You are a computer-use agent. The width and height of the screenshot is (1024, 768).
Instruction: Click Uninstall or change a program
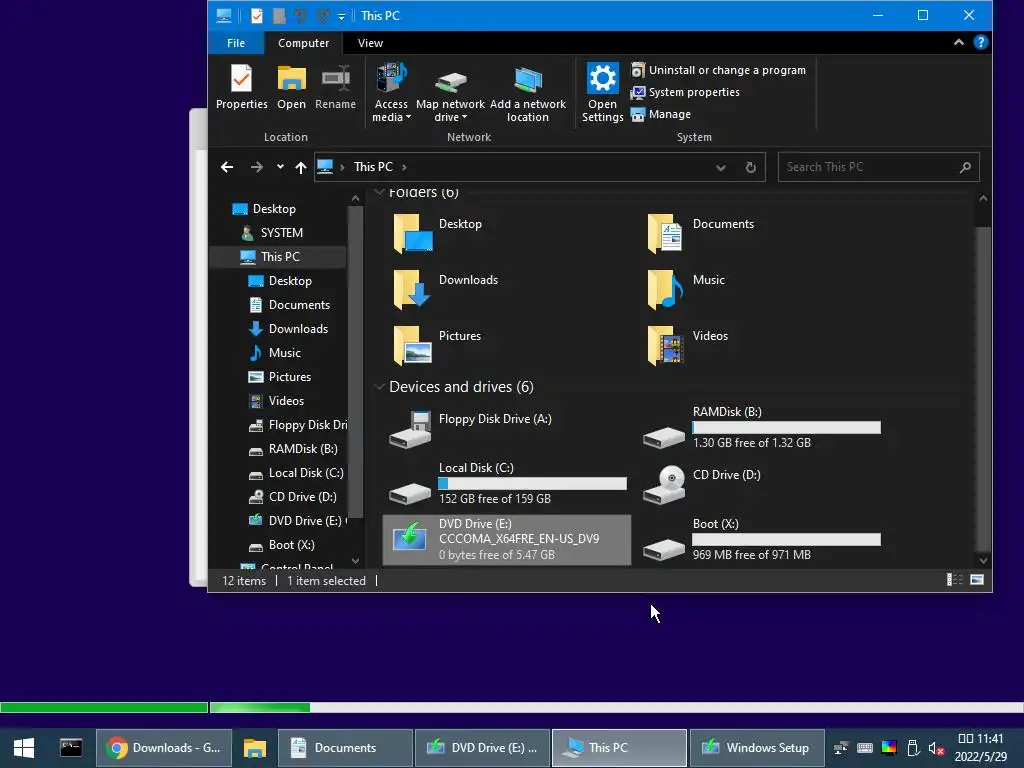tap(718, 70)
